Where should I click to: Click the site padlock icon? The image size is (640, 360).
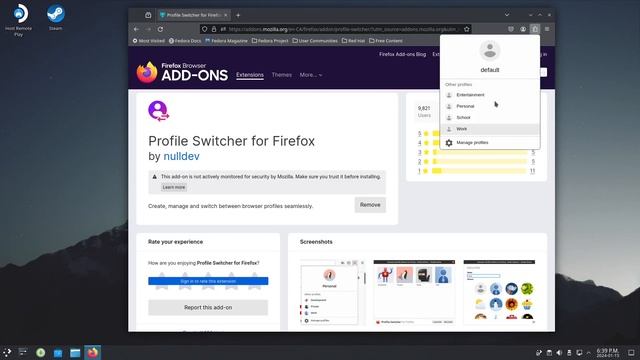214,29
